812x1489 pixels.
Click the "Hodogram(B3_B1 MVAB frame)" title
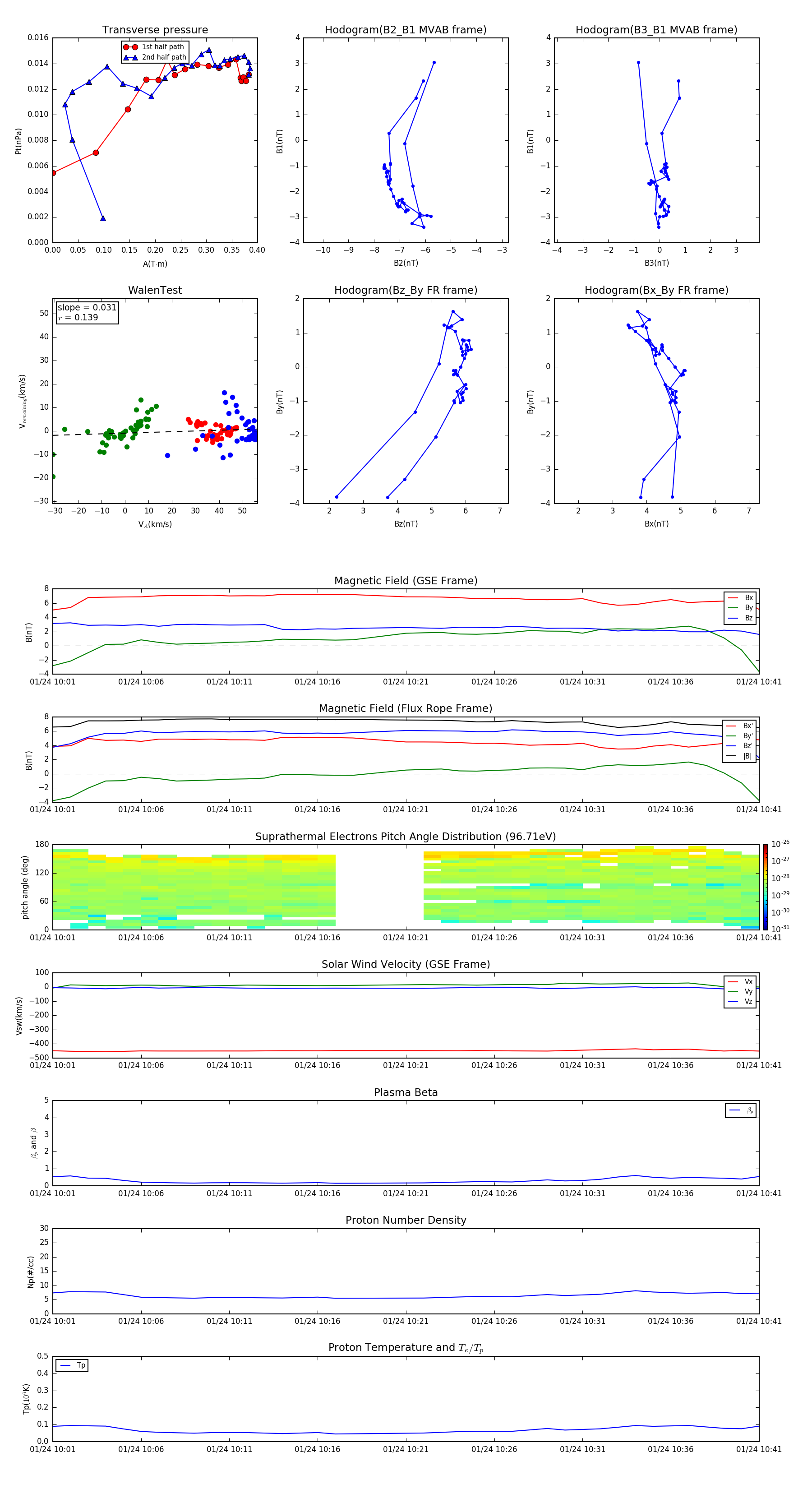[x=656, y=30]
